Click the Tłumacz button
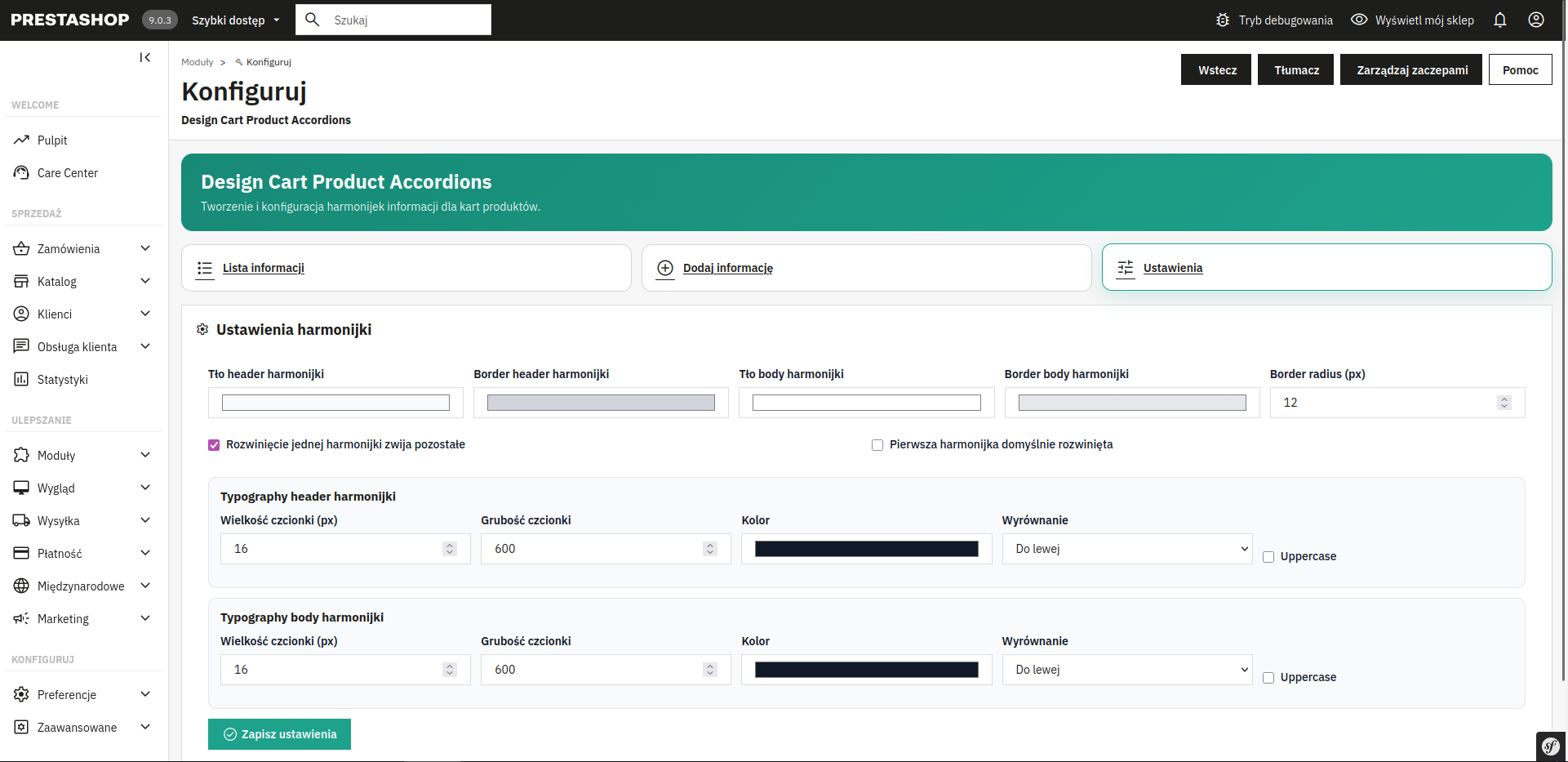Screen dimensions: 1568x762 [x=1296, y=69]
